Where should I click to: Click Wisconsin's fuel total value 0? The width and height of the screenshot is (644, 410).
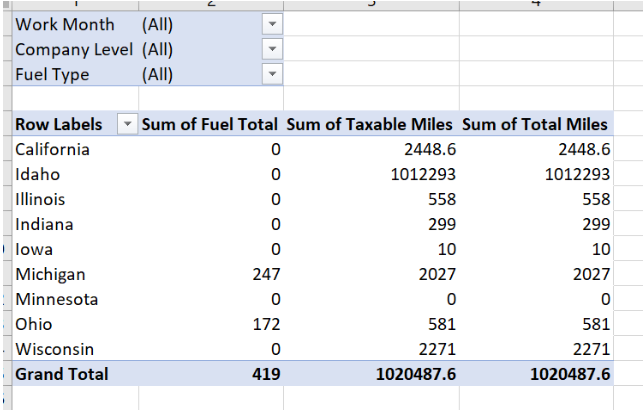pos(276,349)
